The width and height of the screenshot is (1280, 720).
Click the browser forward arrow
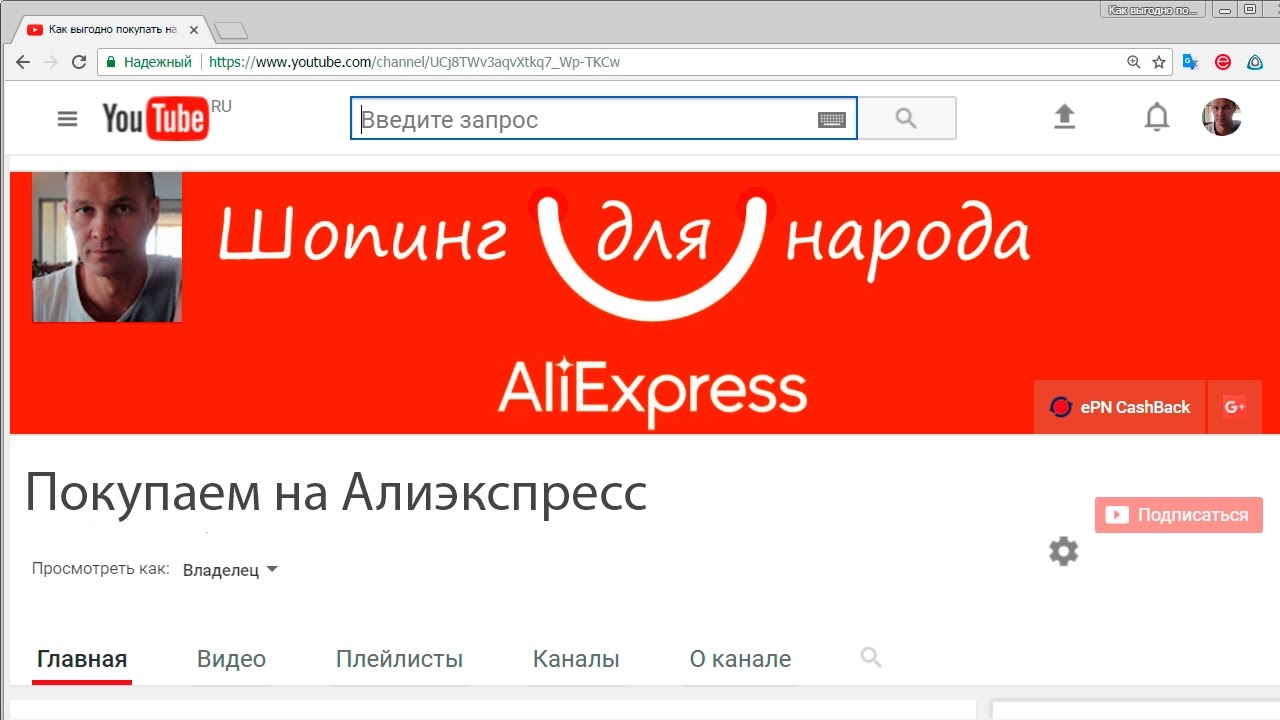51,62
